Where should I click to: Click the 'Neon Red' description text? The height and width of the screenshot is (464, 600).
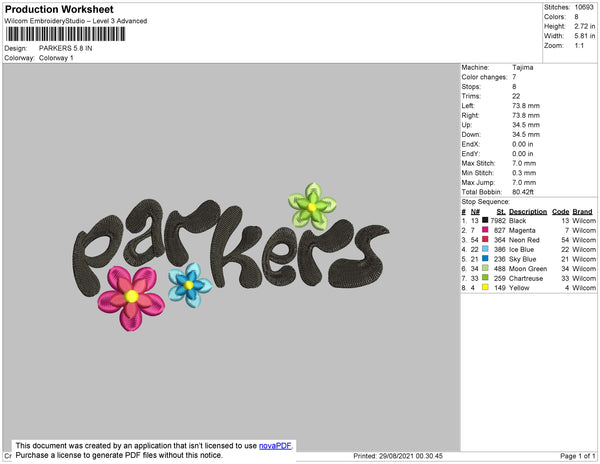tap(524, 240)
